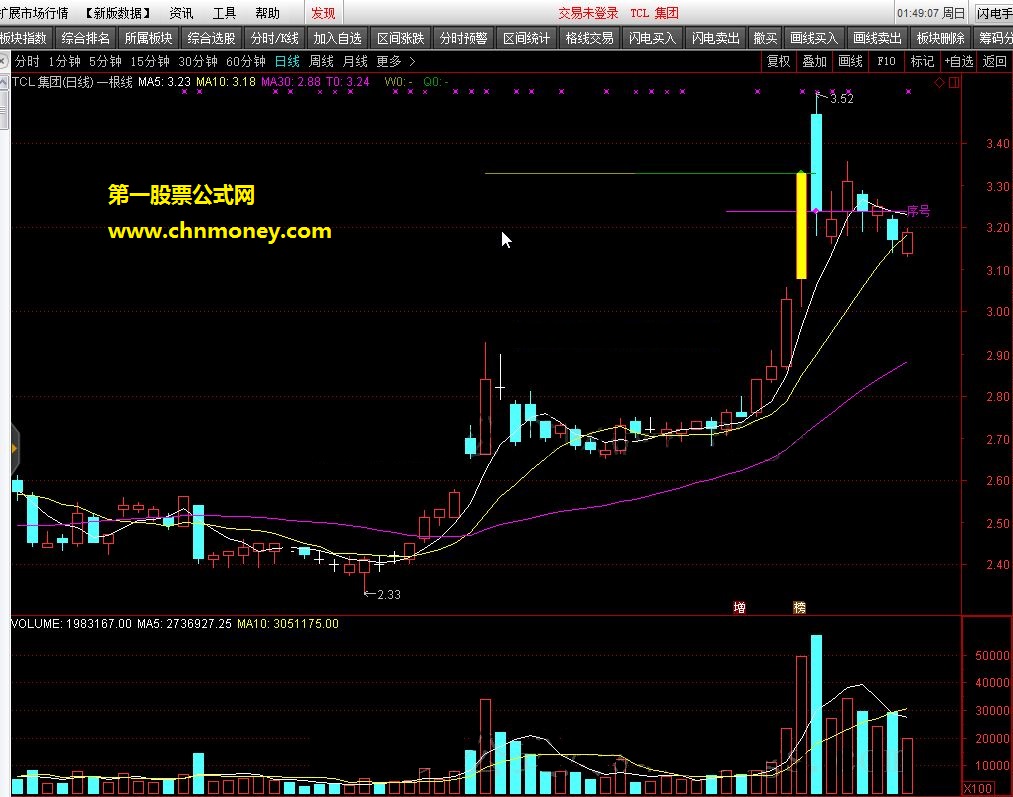Select the 5分钟 period
Viewport: 1013px width, 797px height.
coord(105,61)
